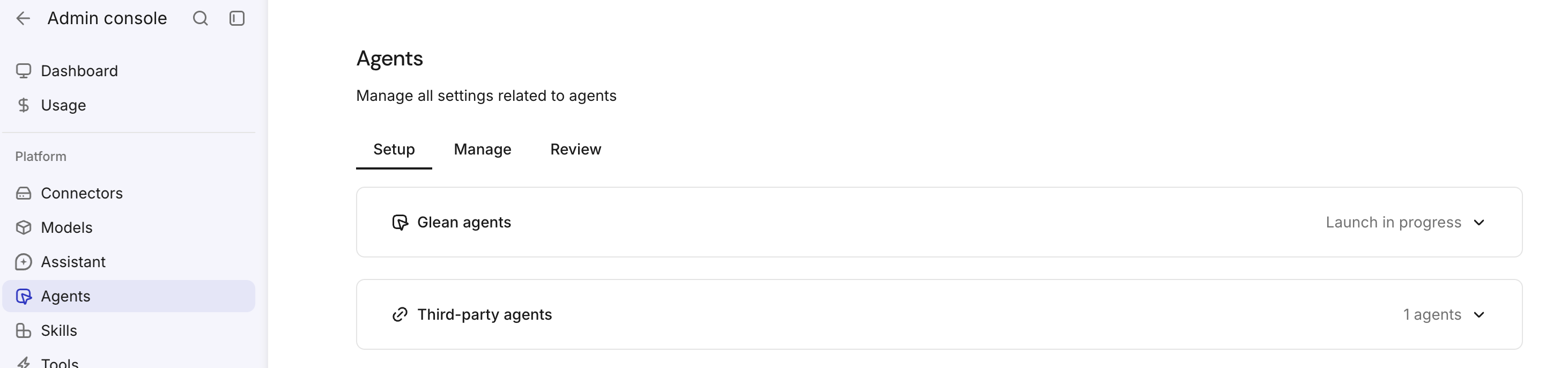The width and height of the screenshot is (1568, 368).
Task: Open the search magnifier icon
Action: [x=200, y=18]
